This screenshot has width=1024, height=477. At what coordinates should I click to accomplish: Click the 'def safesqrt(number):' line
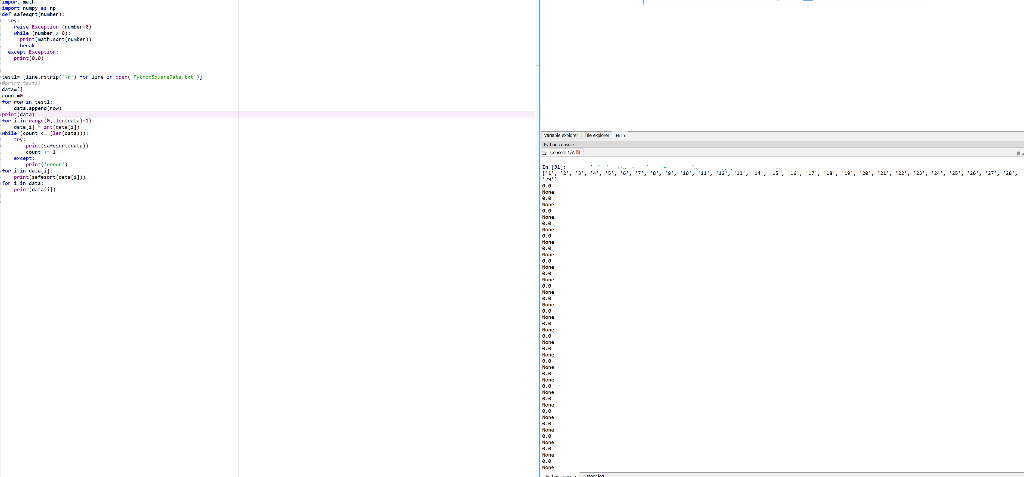point(33,14)
